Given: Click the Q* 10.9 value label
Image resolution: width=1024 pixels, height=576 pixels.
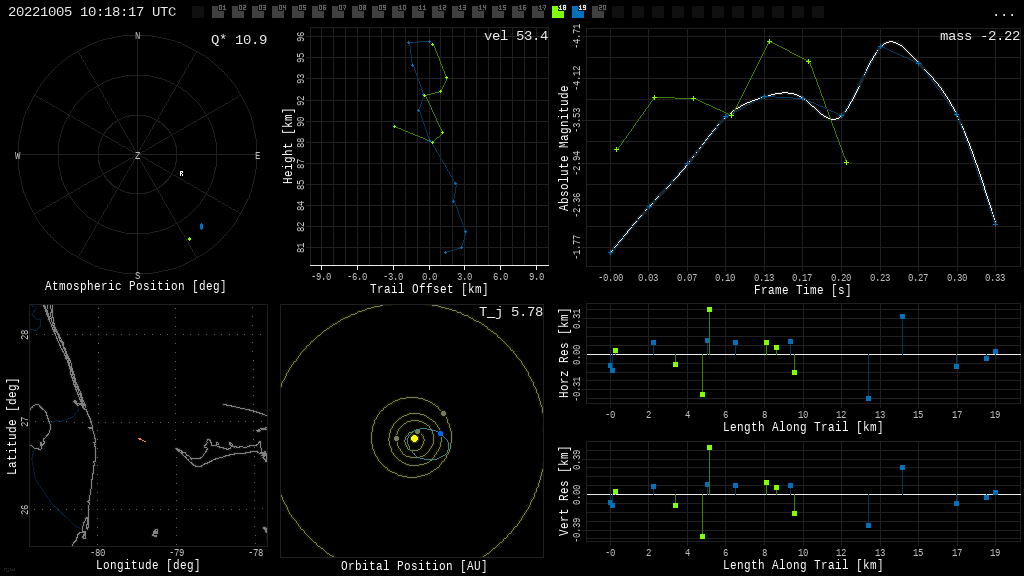Looking at the screenshot, I should (238, 40).
